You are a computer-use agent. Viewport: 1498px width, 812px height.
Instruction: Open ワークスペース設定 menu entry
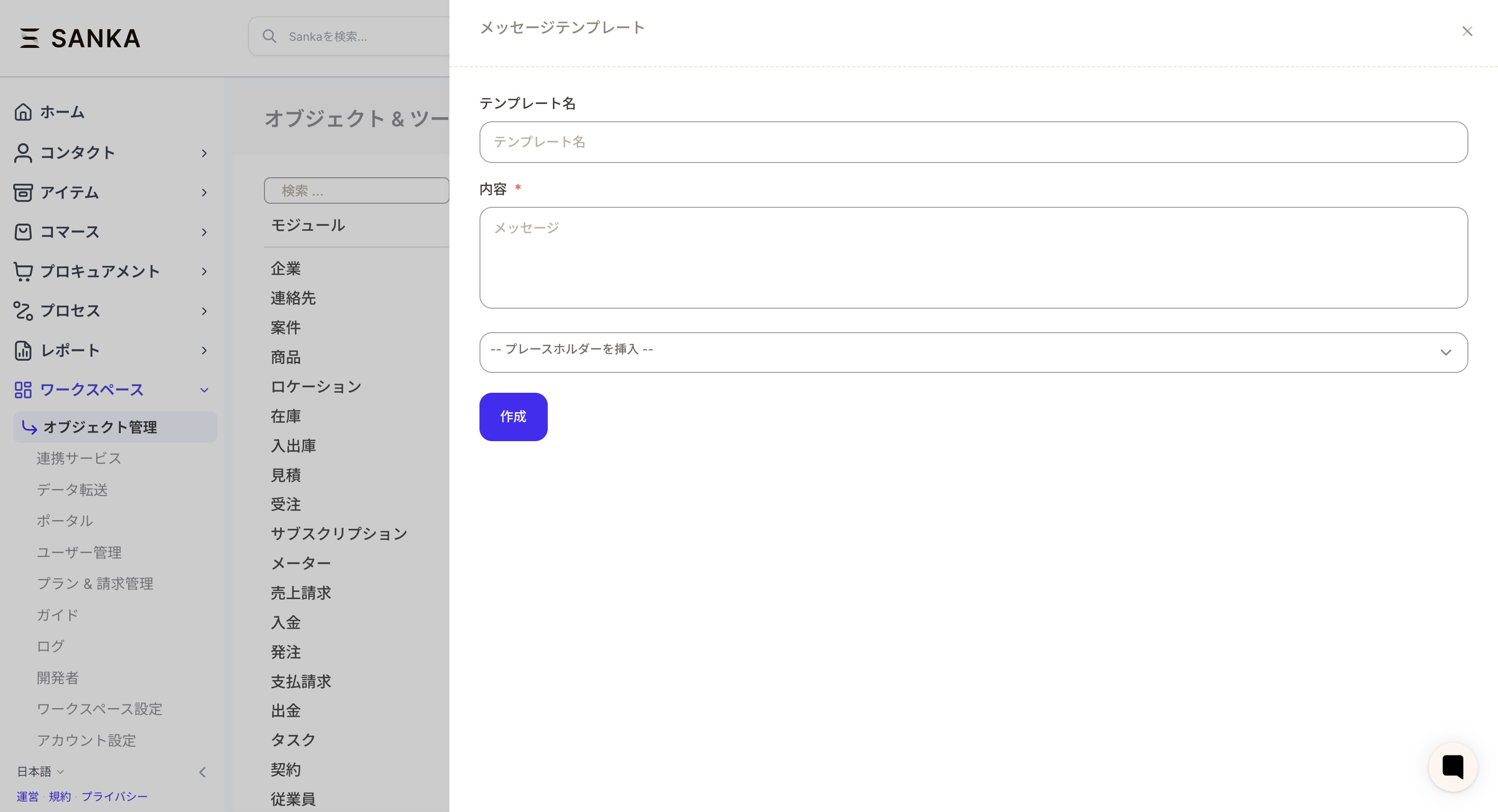(x=99, y=709)
